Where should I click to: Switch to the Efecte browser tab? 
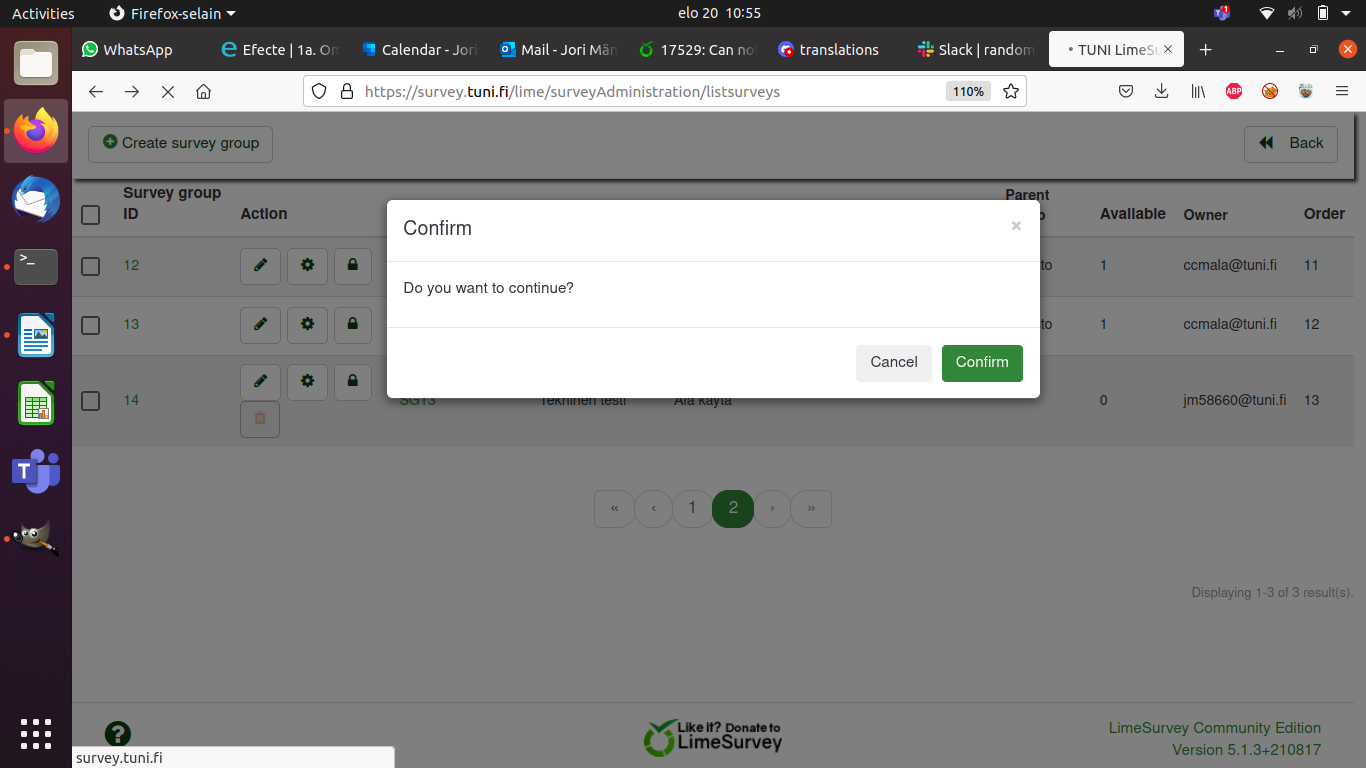[x=279, y=50]
